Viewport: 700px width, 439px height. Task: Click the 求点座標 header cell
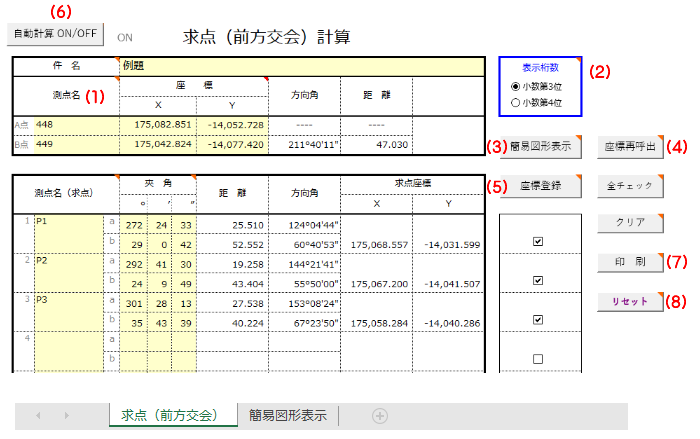tap(412, 184)
